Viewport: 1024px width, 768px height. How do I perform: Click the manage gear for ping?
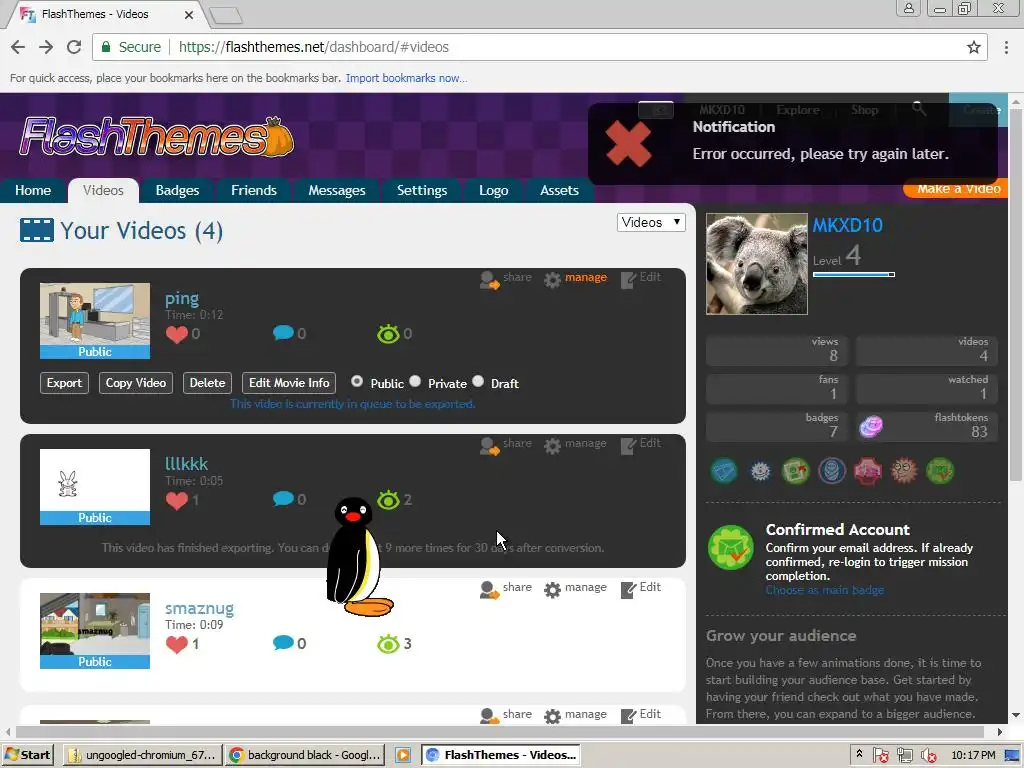click(552, 280)
